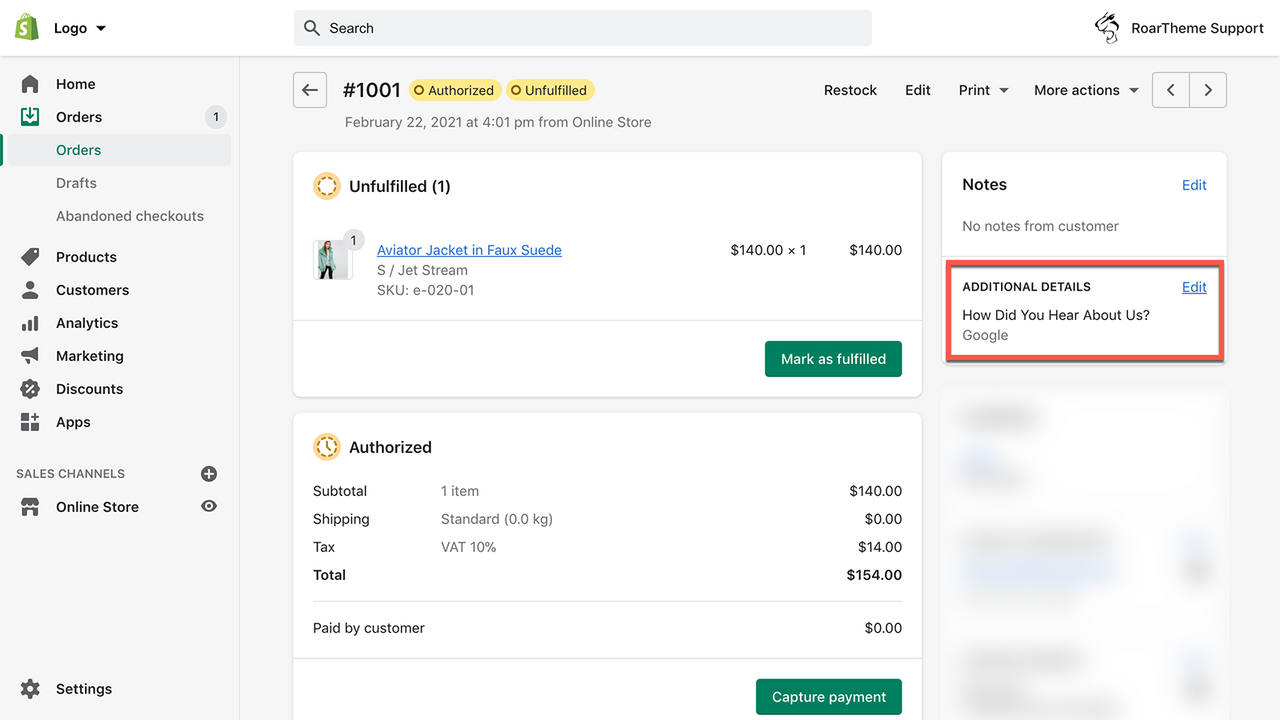The width and height of the screenshot is (1280, 720).
Task: Go to next order chevron
Action: [x=1208, y=90]
